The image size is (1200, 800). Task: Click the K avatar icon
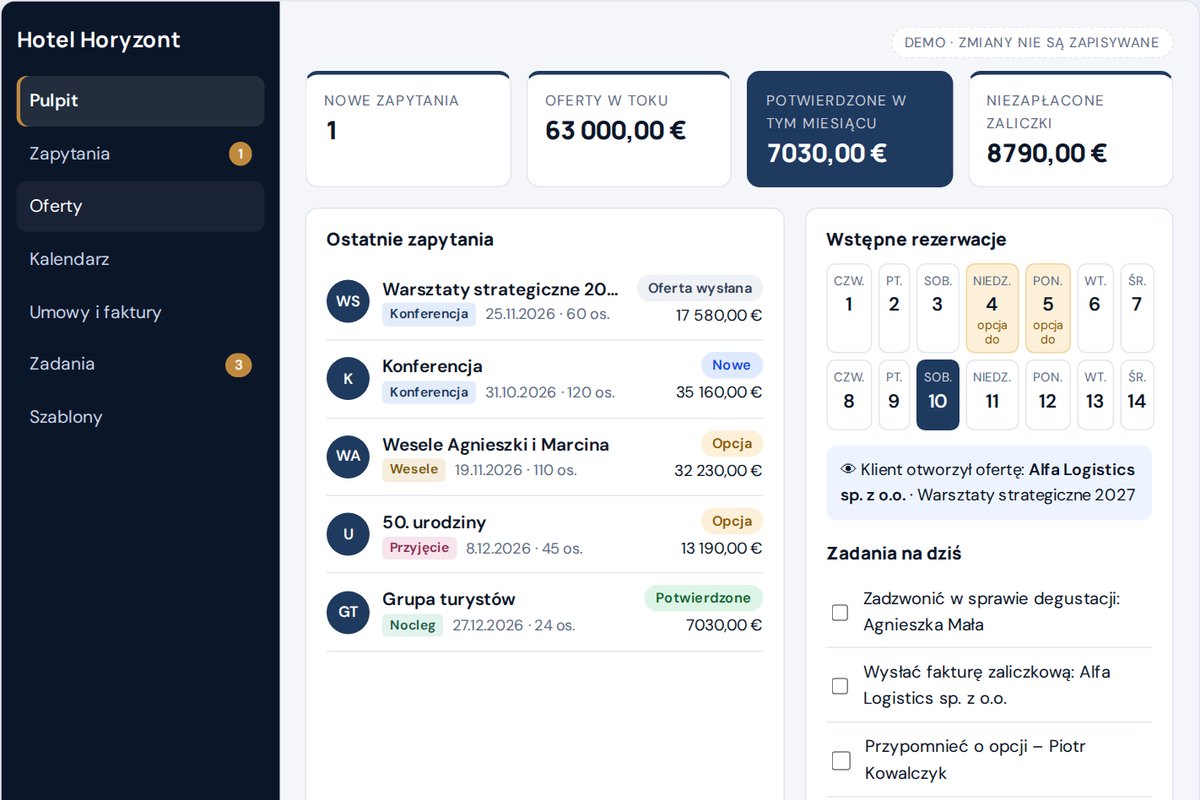click(348, 379)
